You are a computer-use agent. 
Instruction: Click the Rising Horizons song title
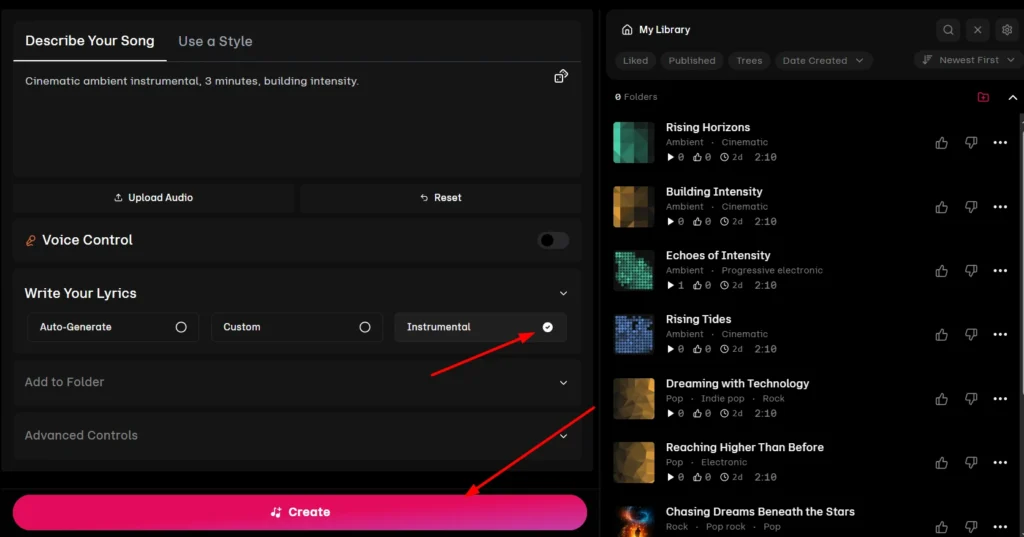pos(707,127)
